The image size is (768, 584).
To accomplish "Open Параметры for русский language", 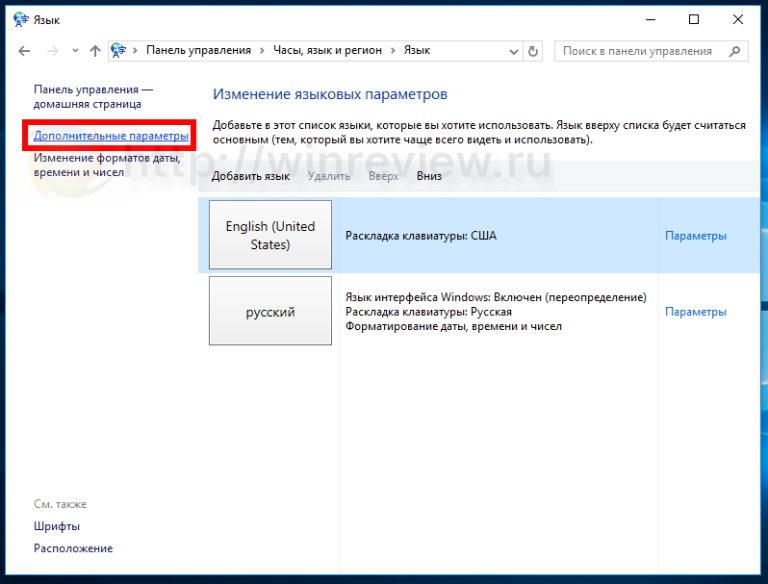I will [x=695, y=312].
